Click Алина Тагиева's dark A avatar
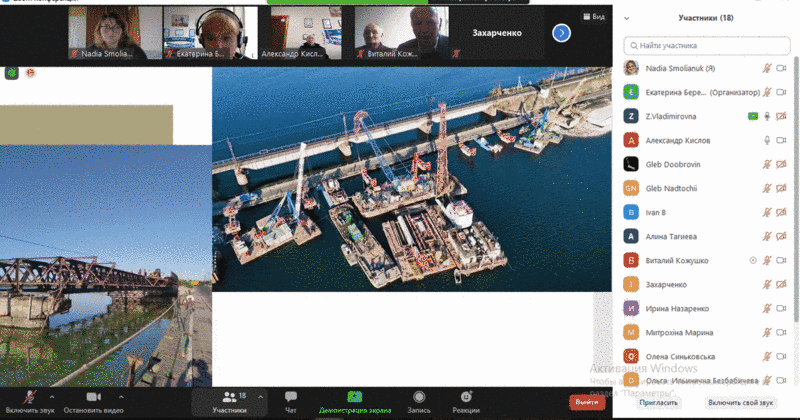The height and width of the screenshot is (420, 800). [x=631, y=236]
